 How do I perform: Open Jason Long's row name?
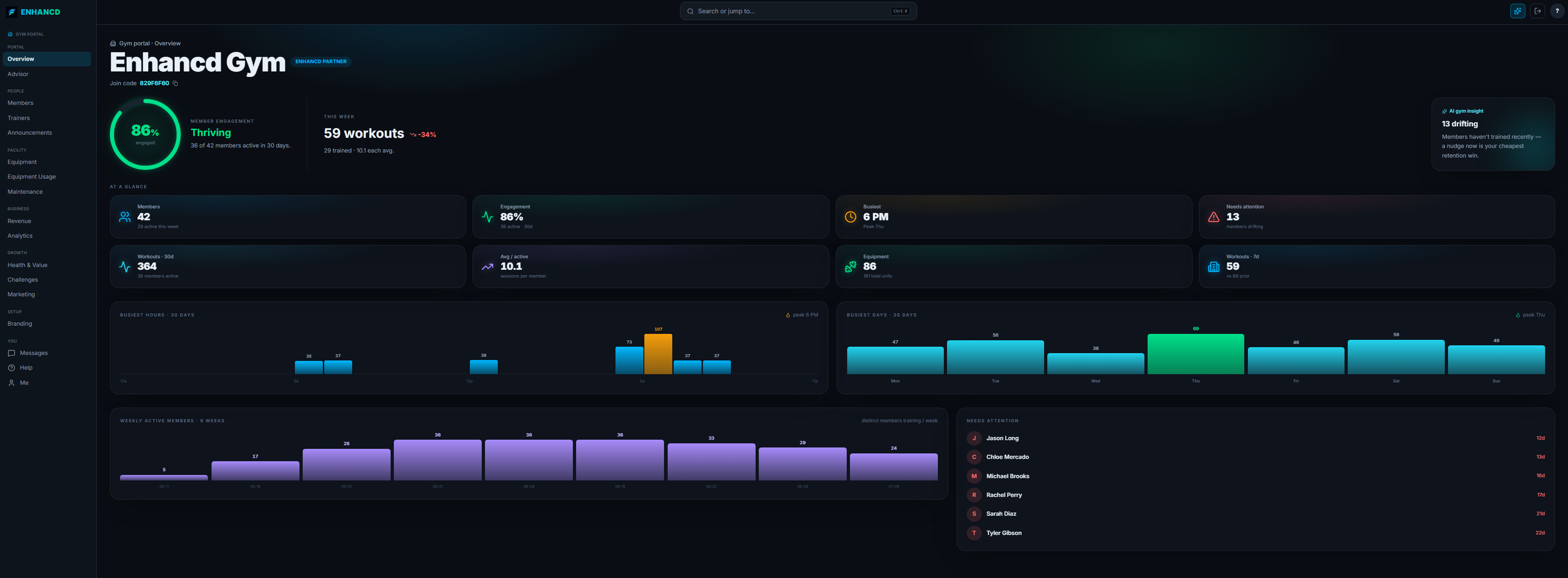coord(1002,438)
